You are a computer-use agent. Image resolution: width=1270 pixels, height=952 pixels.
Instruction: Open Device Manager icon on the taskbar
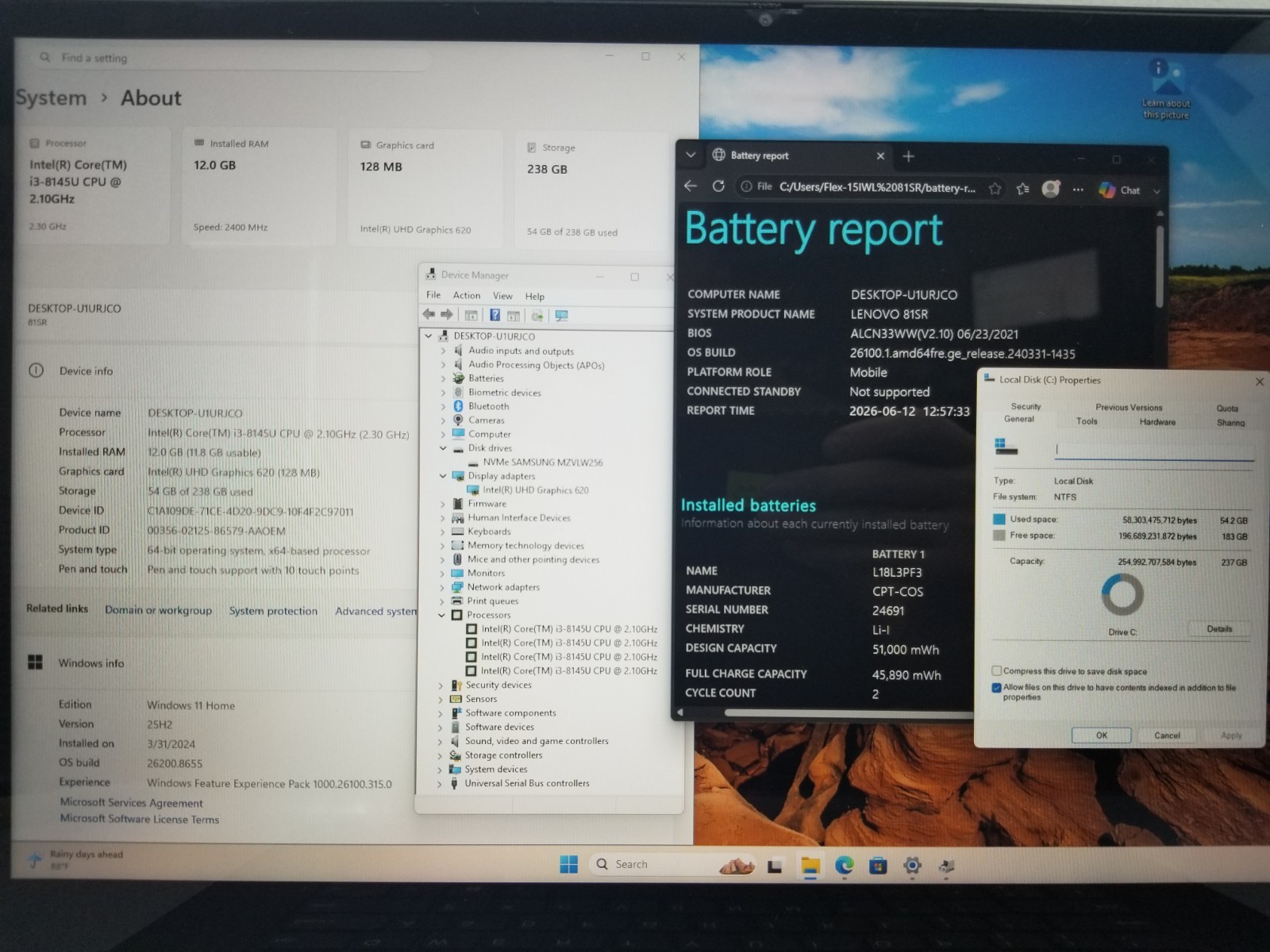(946, 866)
